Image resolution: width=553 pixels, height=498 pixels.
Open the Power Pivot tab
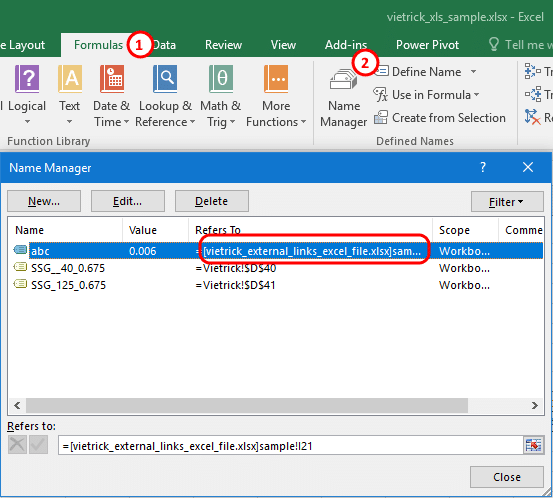tap(427, 45)
